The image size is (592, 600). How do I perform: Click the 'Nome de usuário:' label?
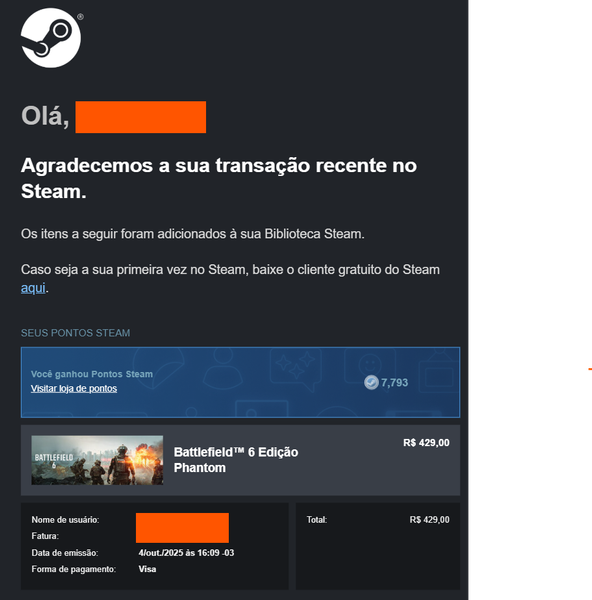coord(65,520)
